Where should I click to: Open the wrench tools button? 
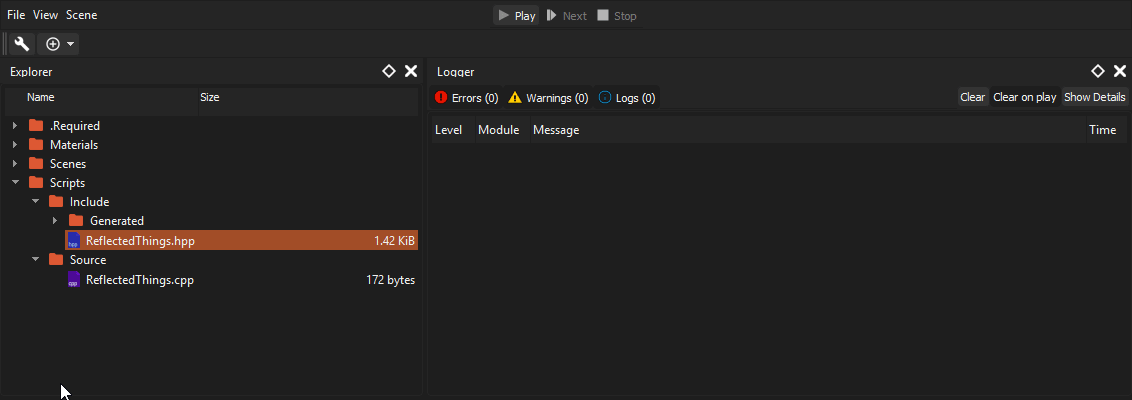click(22, 44)
